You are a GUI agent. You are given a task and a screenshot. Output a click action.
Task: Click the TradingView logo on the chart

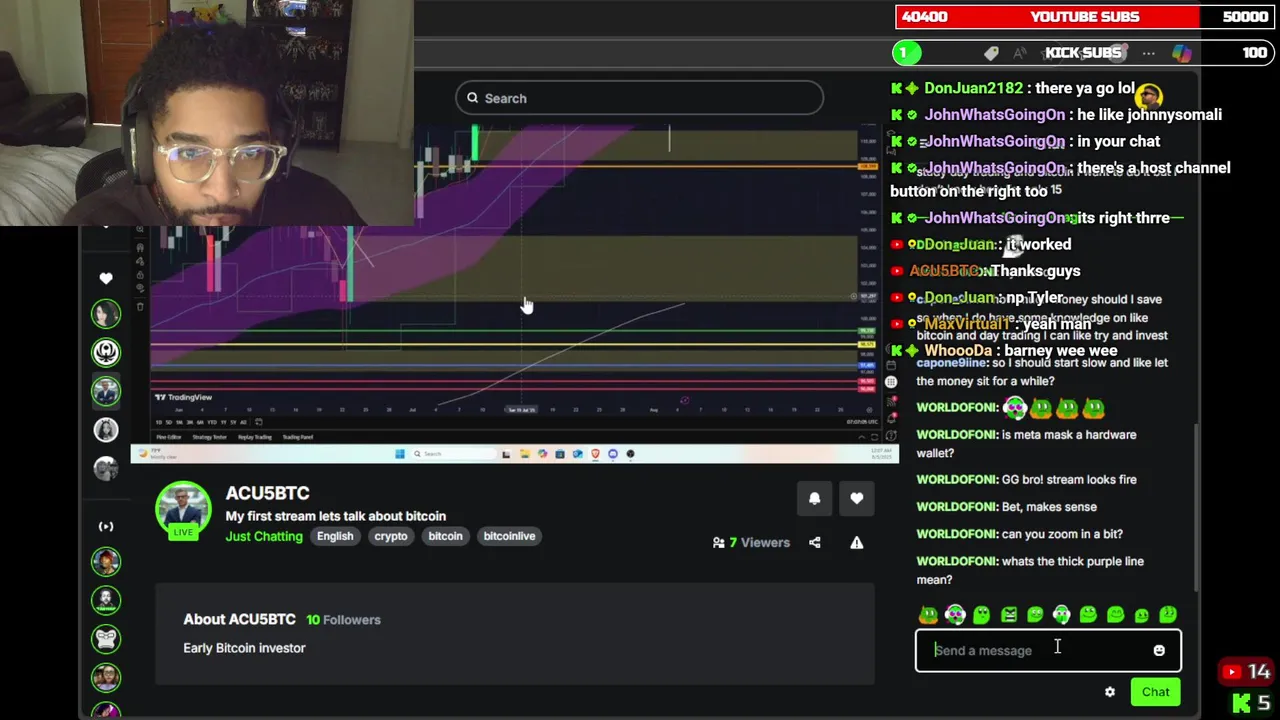(184, 398)
